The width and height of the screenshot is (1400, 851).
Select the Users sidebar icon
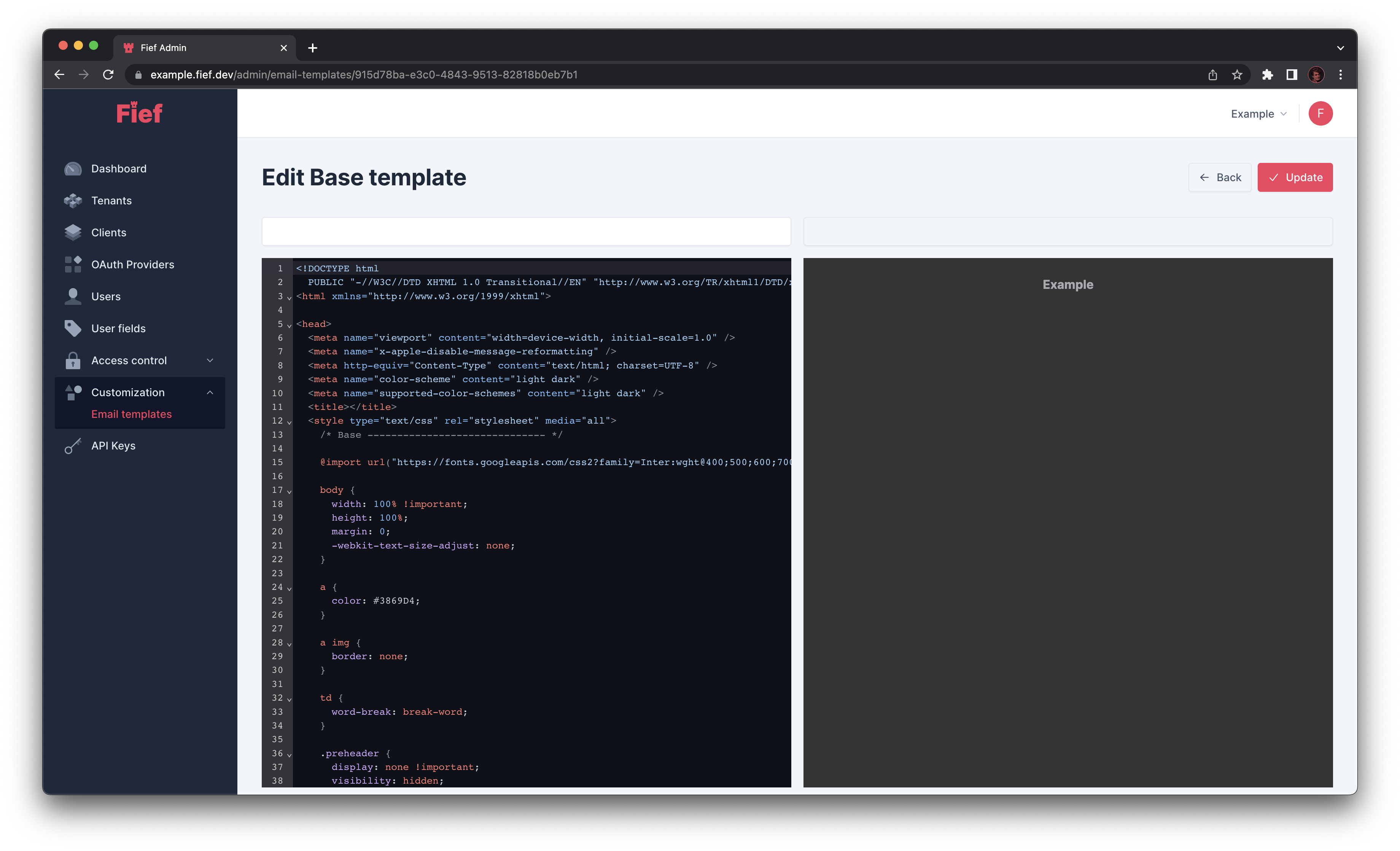click(73, 296)
